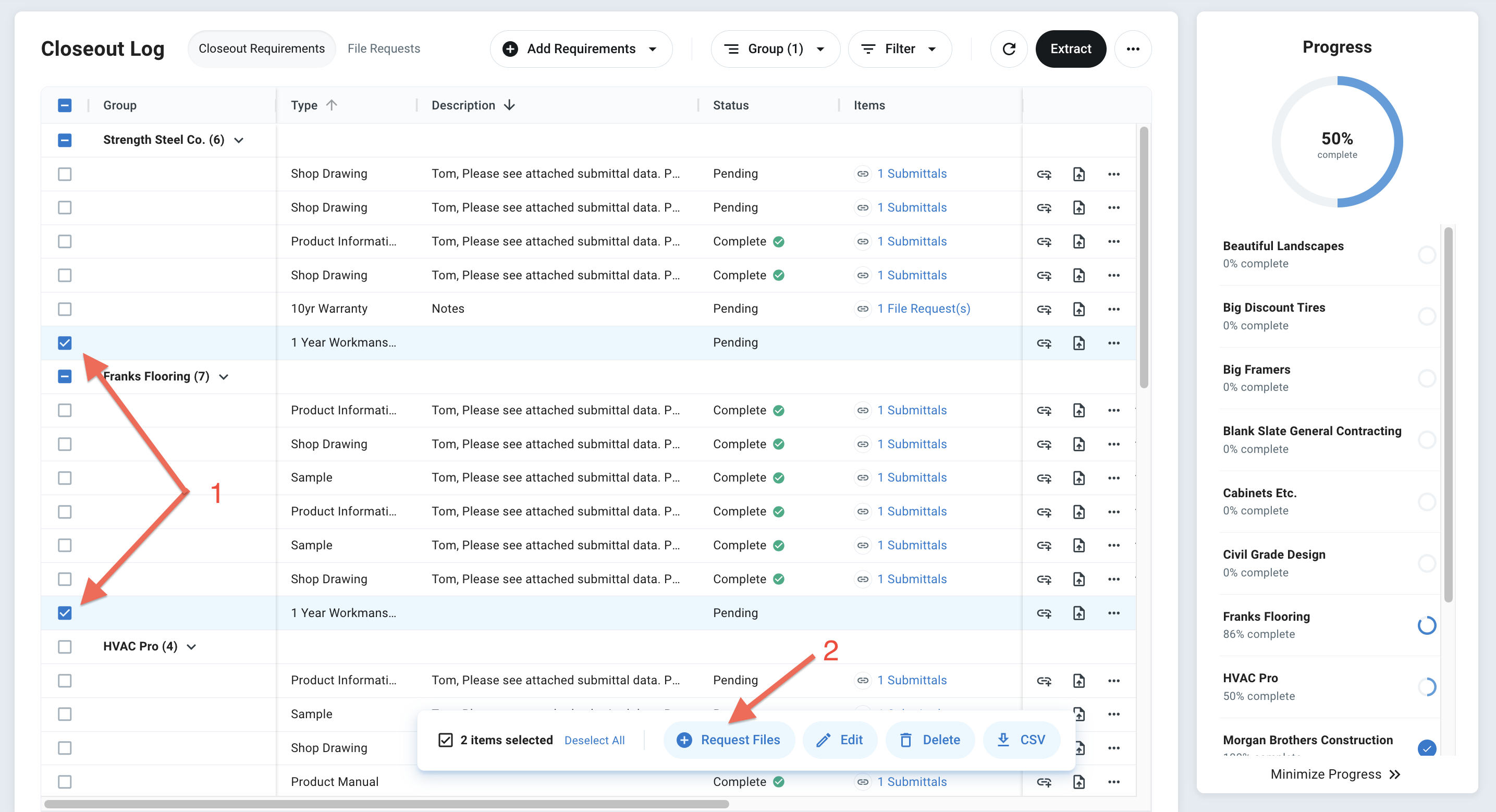The image size is (1496, 812).
Task: Click the Description column sort arrow
Action: [509, 105]
